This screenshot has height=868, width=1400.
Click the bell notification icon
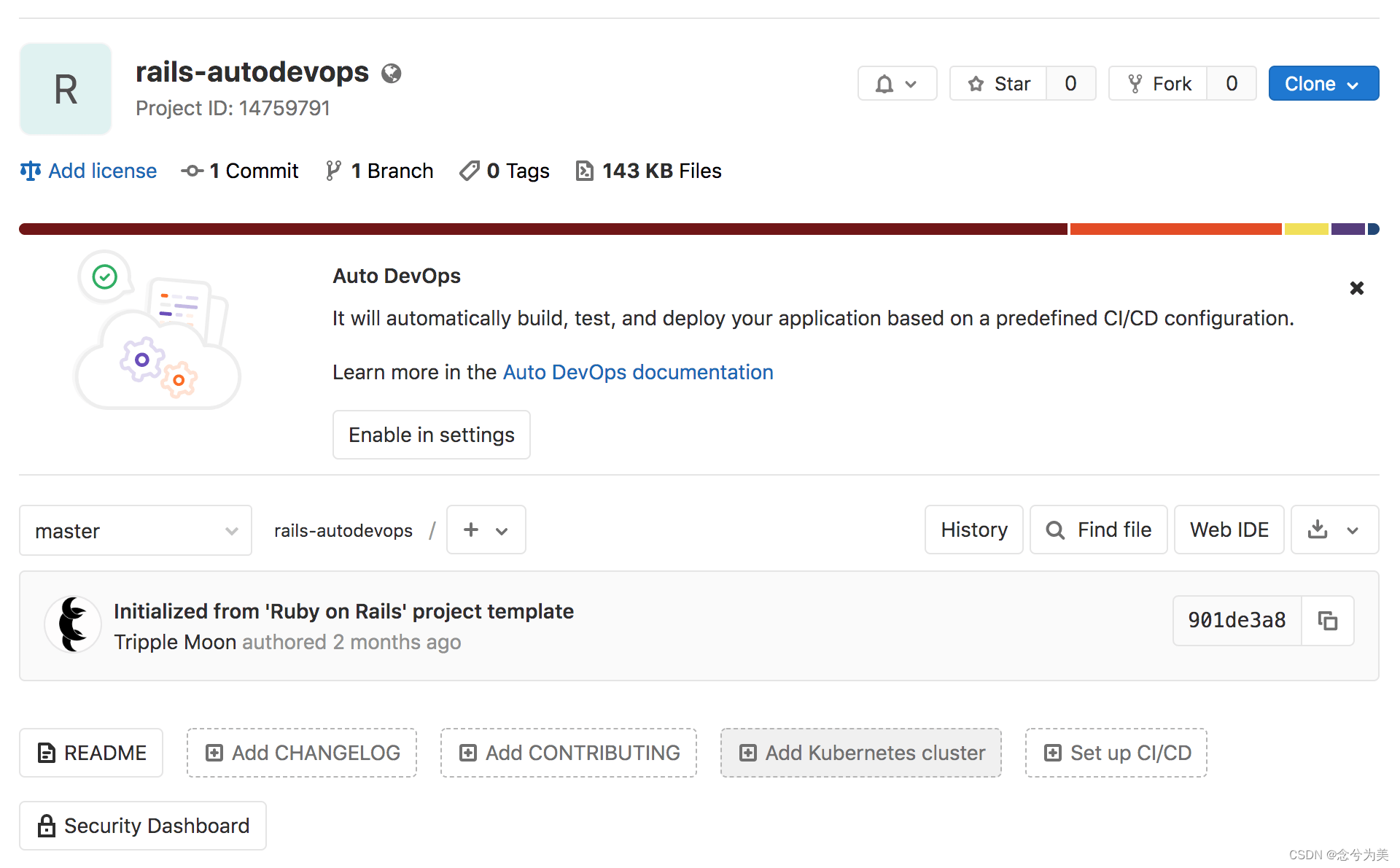tap(885, 83)
